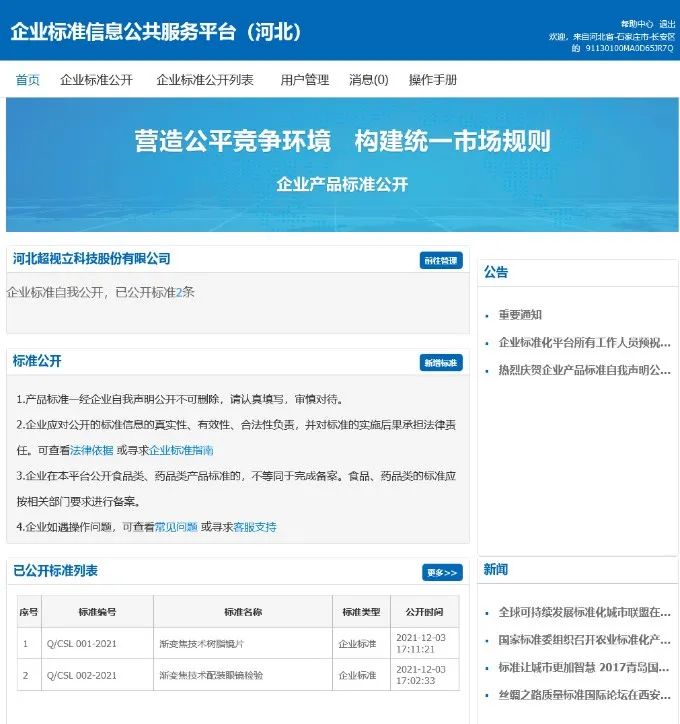The width and height of the screenshot is (680, 724).
Task: Click the 标准编号 column header
Action: click(x=97, y=612)
